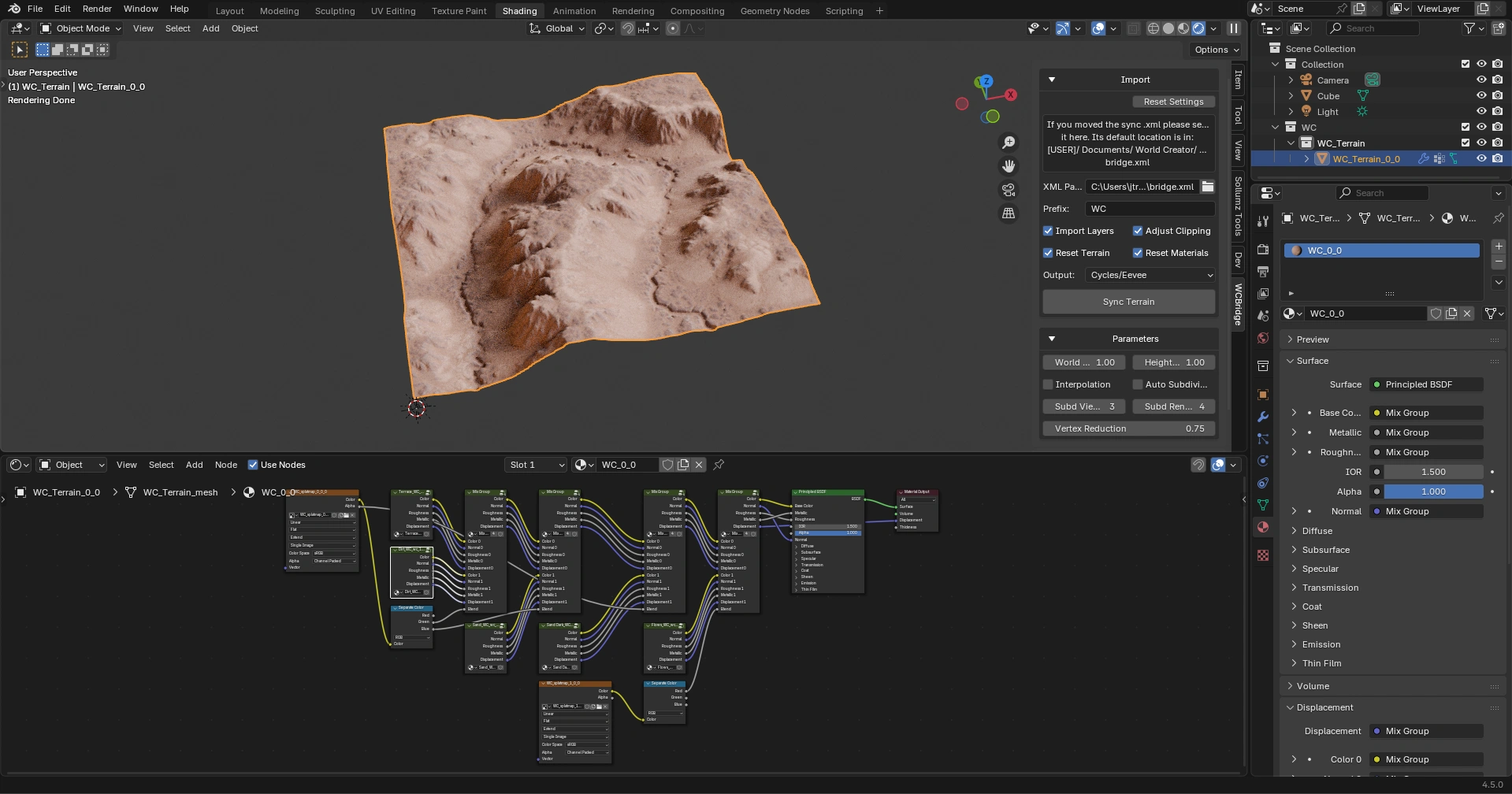Viewport: 1512px width, 794px height.
Task: Open the Output Cycles/Eevee dropdown
Action: 1150,275
